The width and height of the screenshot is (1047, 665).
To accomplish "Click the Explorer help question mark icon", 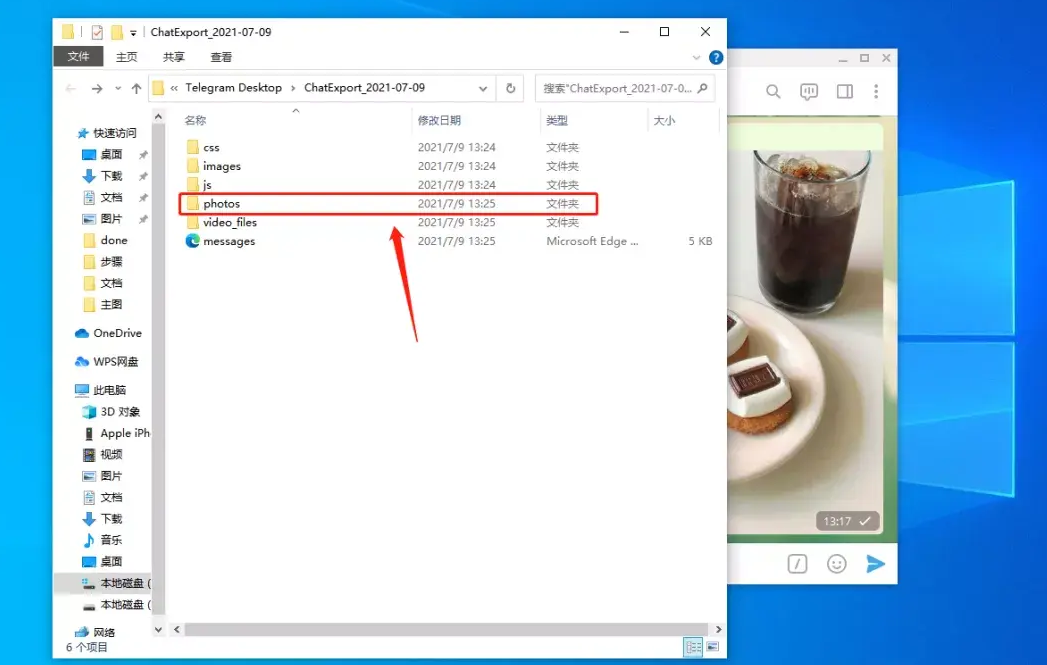I will point(716,58).
